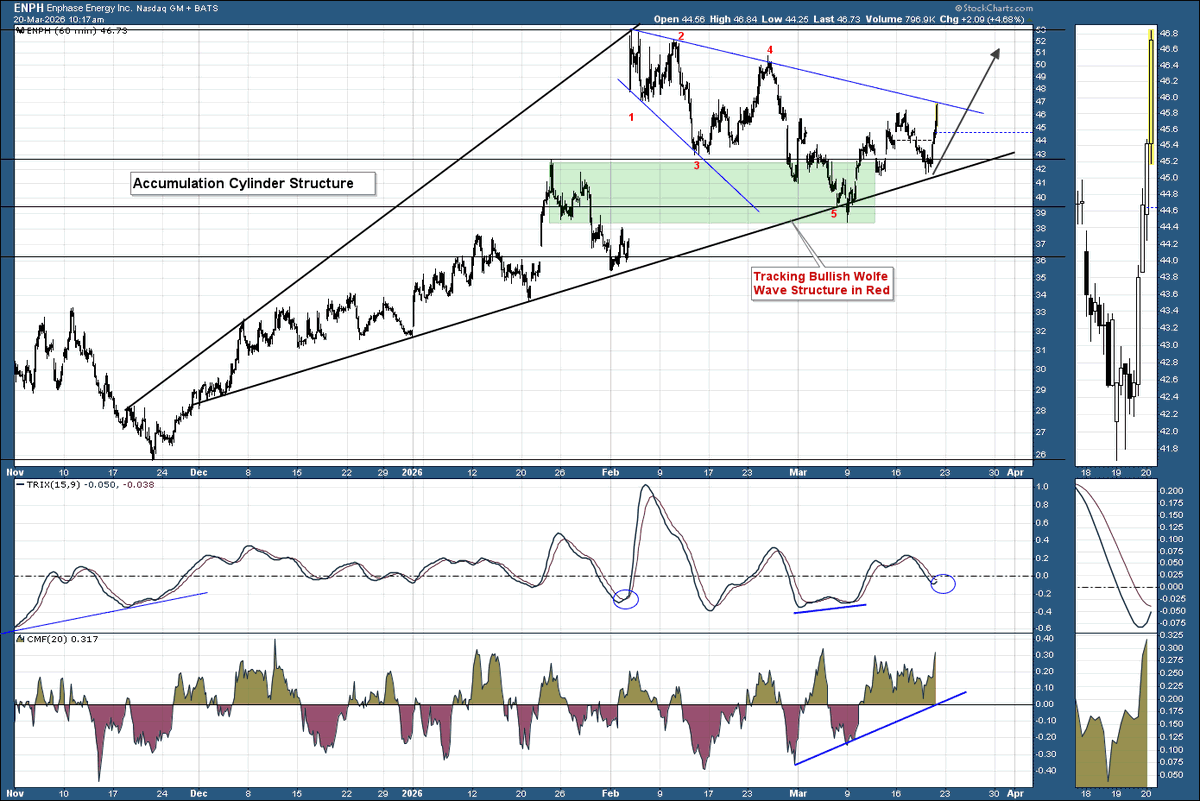
Task: Click the red Wolfe wave label 5
Action: coord(834,214)
